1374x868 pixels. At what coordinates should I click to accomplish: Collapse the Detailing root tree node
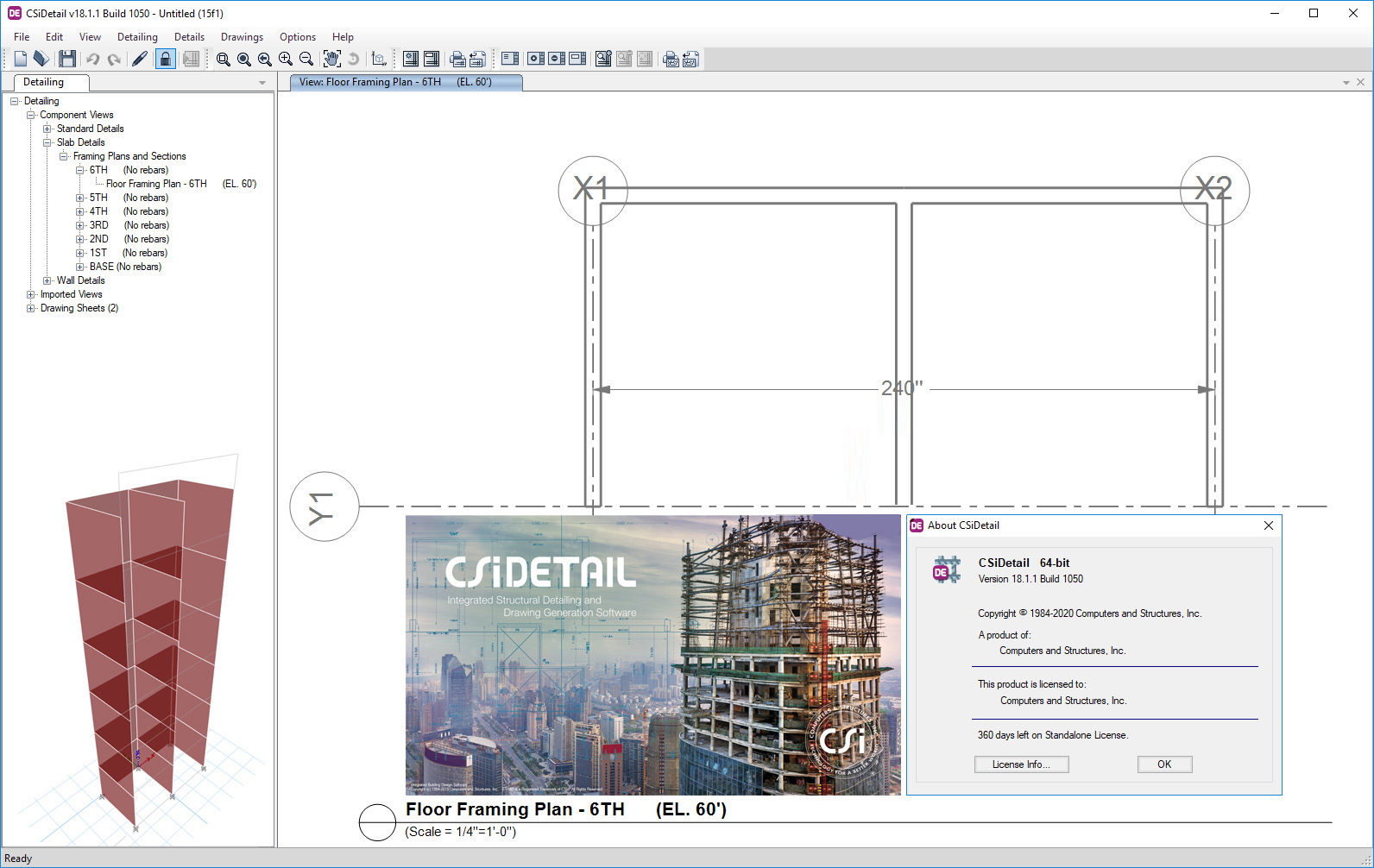(15, 101)
